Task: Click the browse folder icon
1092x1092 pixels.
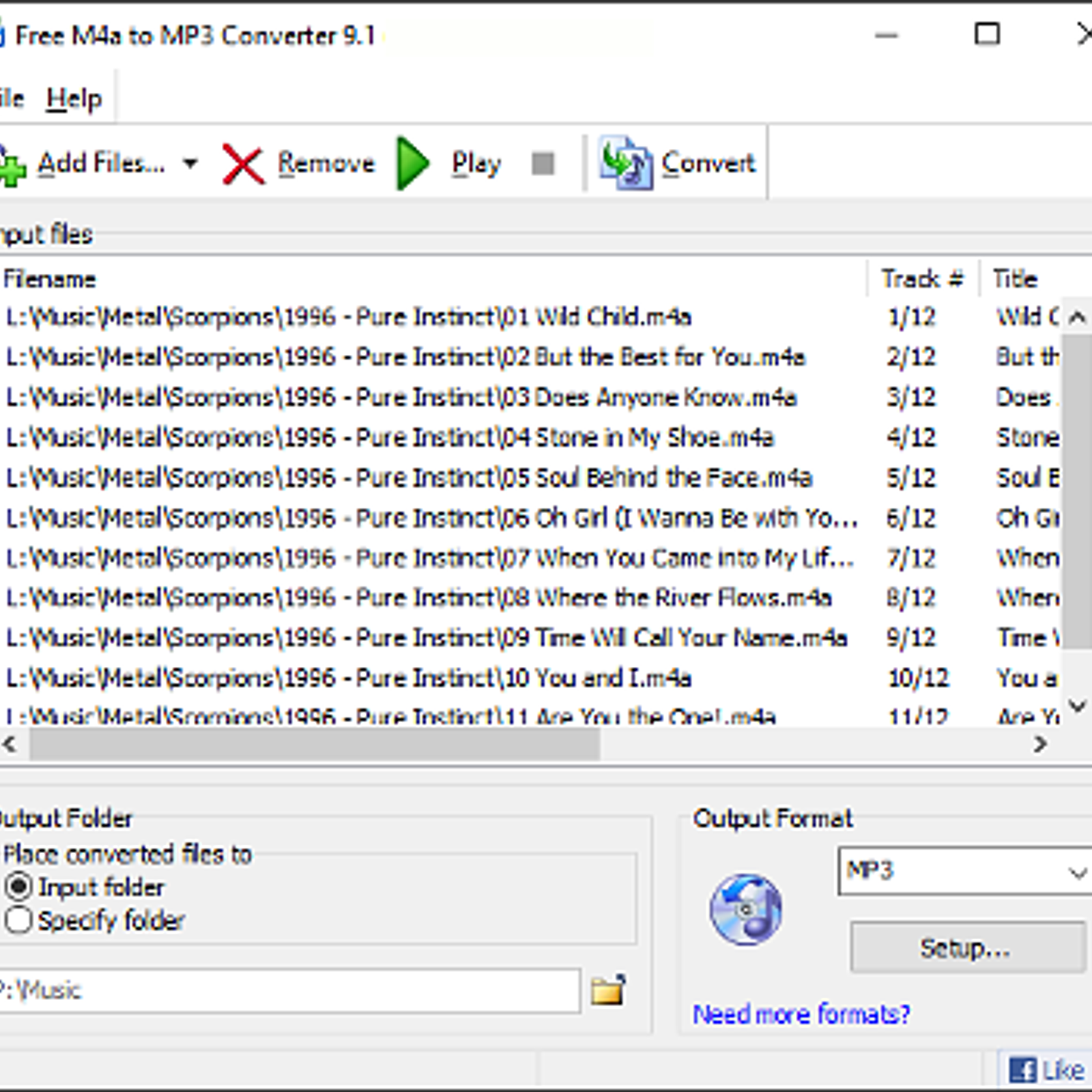Action: coord(608,990)
